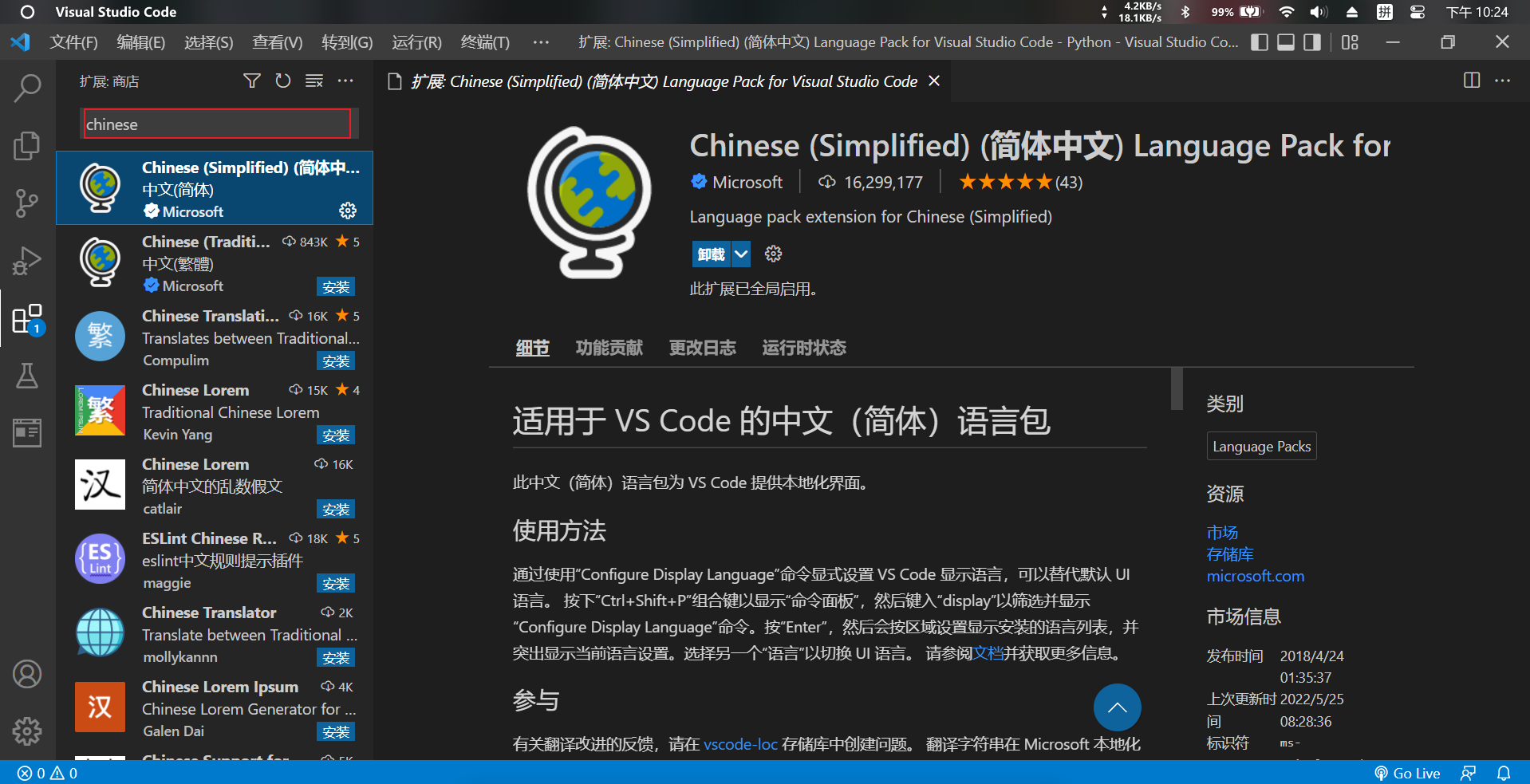Open more actions menu in Extensions panel header
This screenshot has width=1530, height=784.
(x=345, y=81)
